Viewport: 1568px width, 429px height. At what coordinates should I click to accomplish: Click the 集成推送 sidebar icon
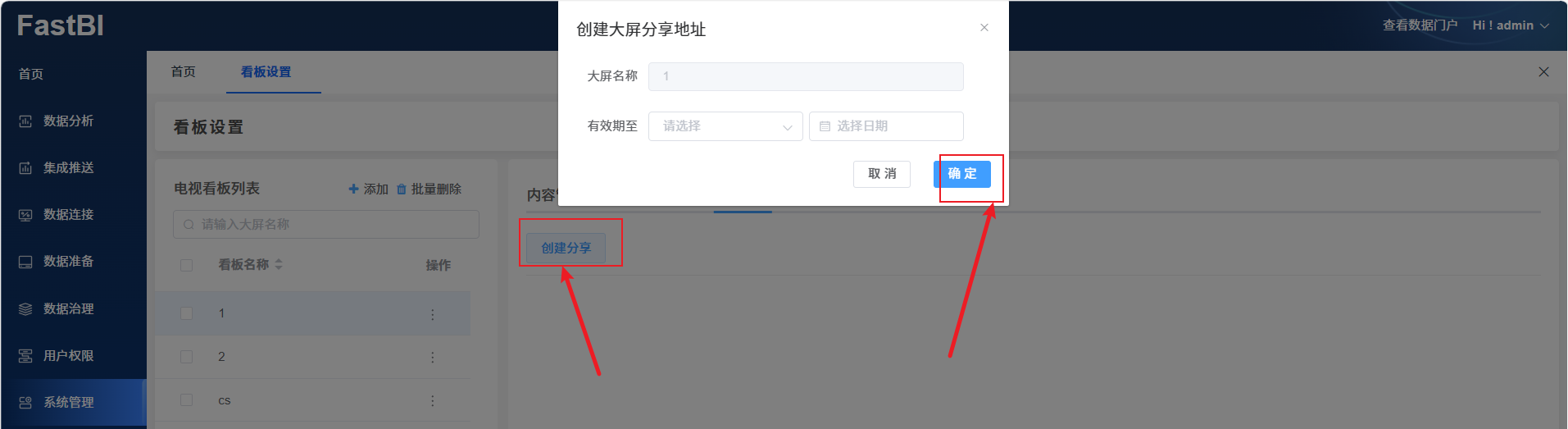tap(25, 168)
